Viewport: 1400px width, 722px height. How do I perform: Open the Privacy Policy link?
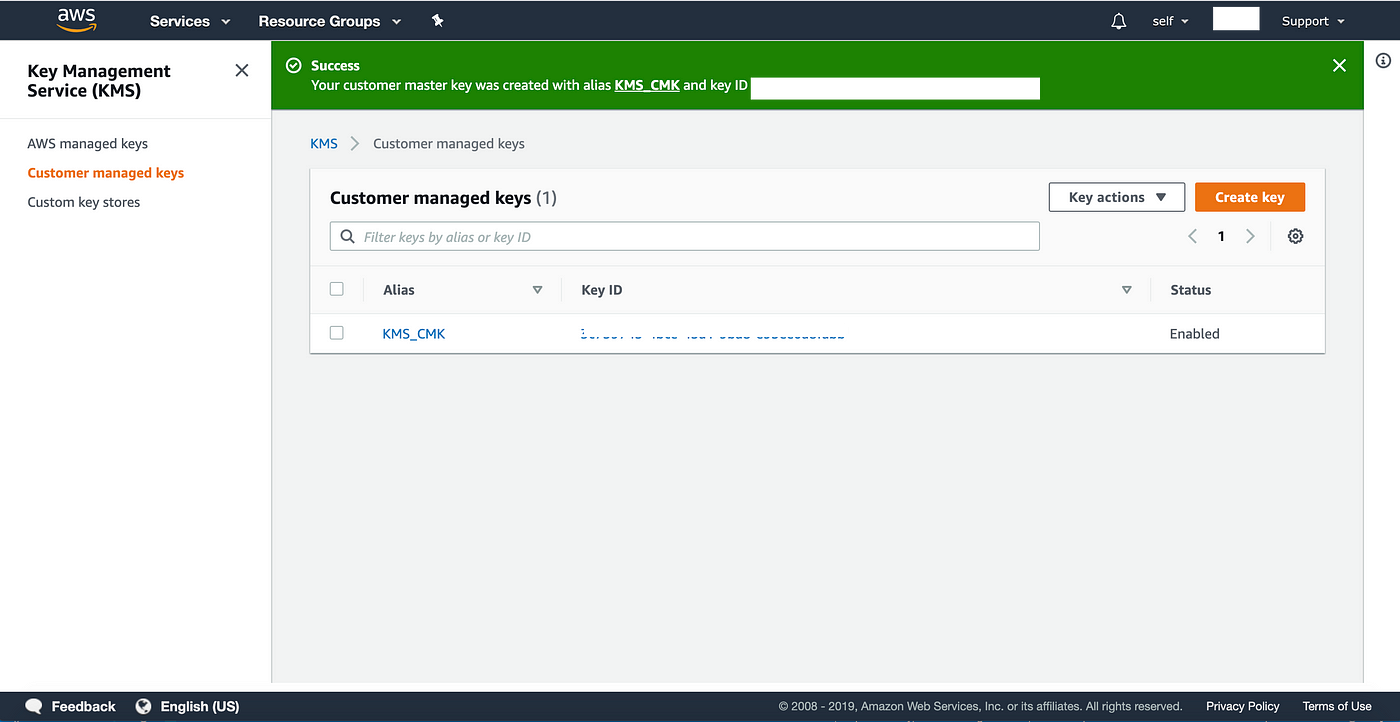[1243, 706]
